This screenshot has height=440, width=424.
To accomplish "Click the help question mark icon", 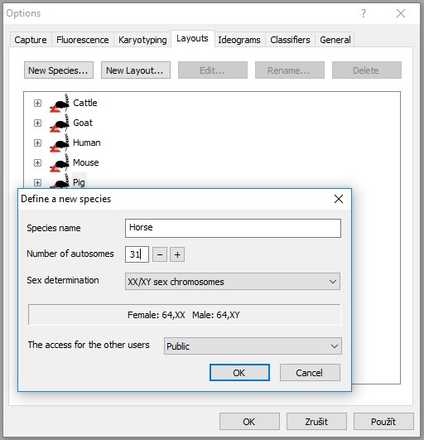I will point(363,13).
